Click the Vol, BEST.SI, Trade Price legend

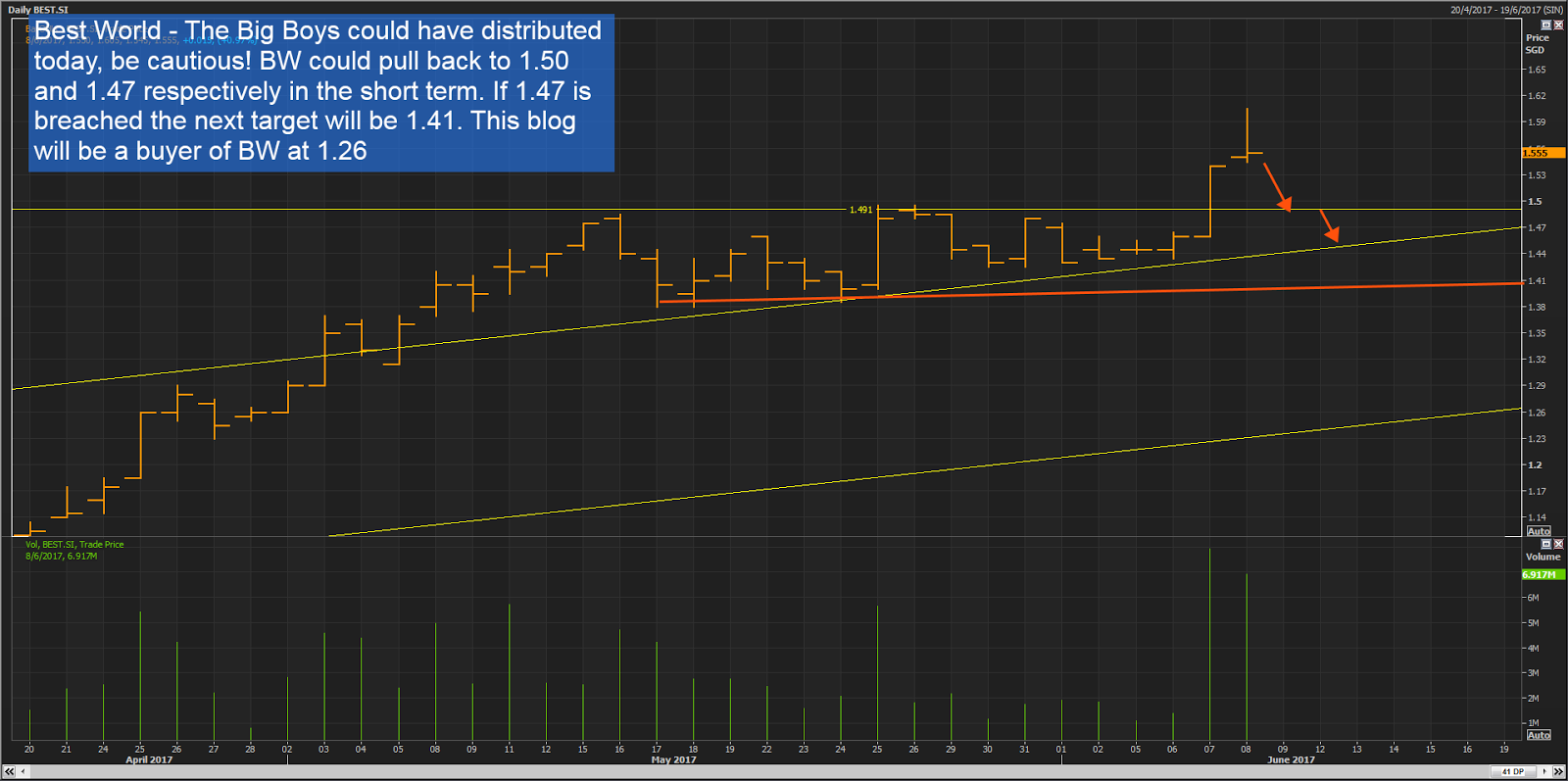click(74, 545)
